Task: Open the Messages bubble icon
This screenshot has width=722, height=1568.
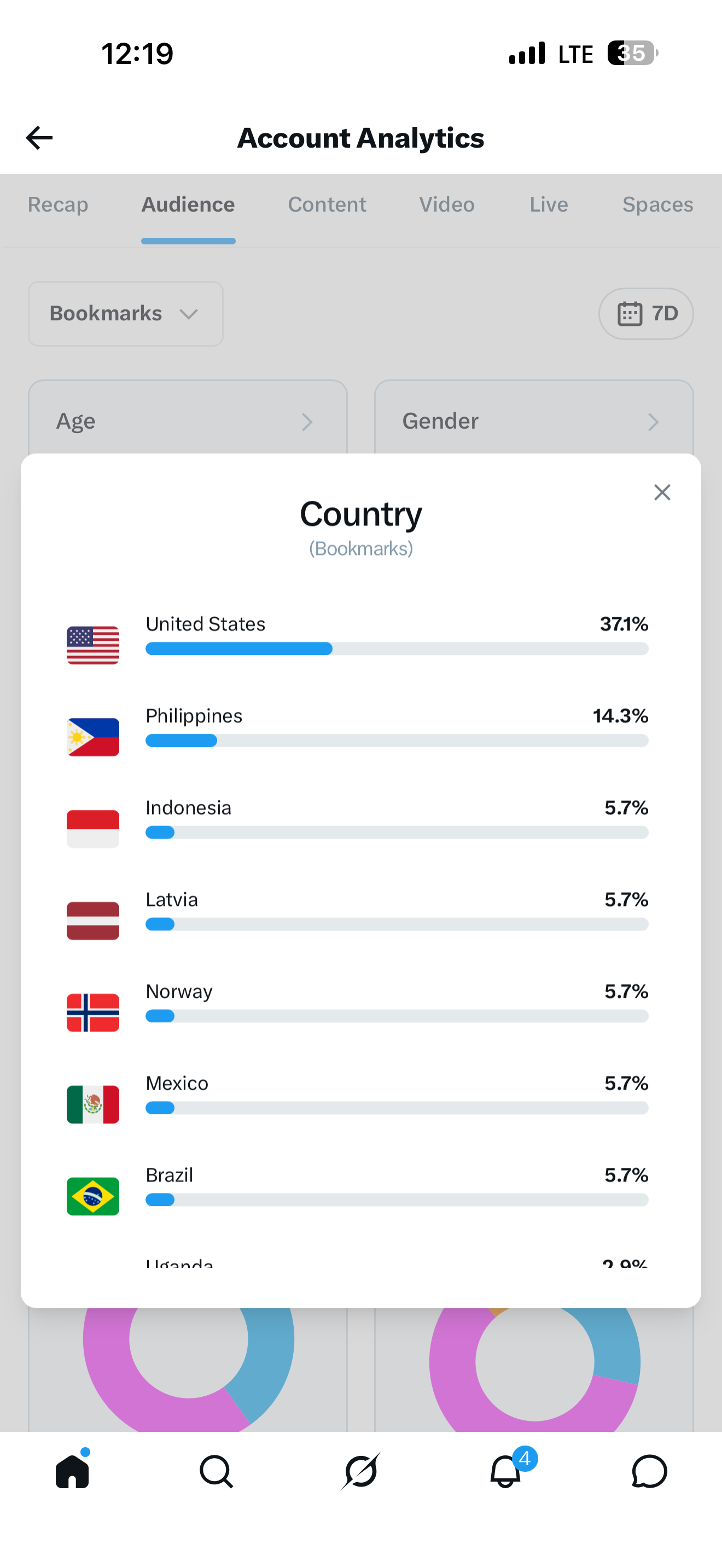Action: pos(650,1471)
